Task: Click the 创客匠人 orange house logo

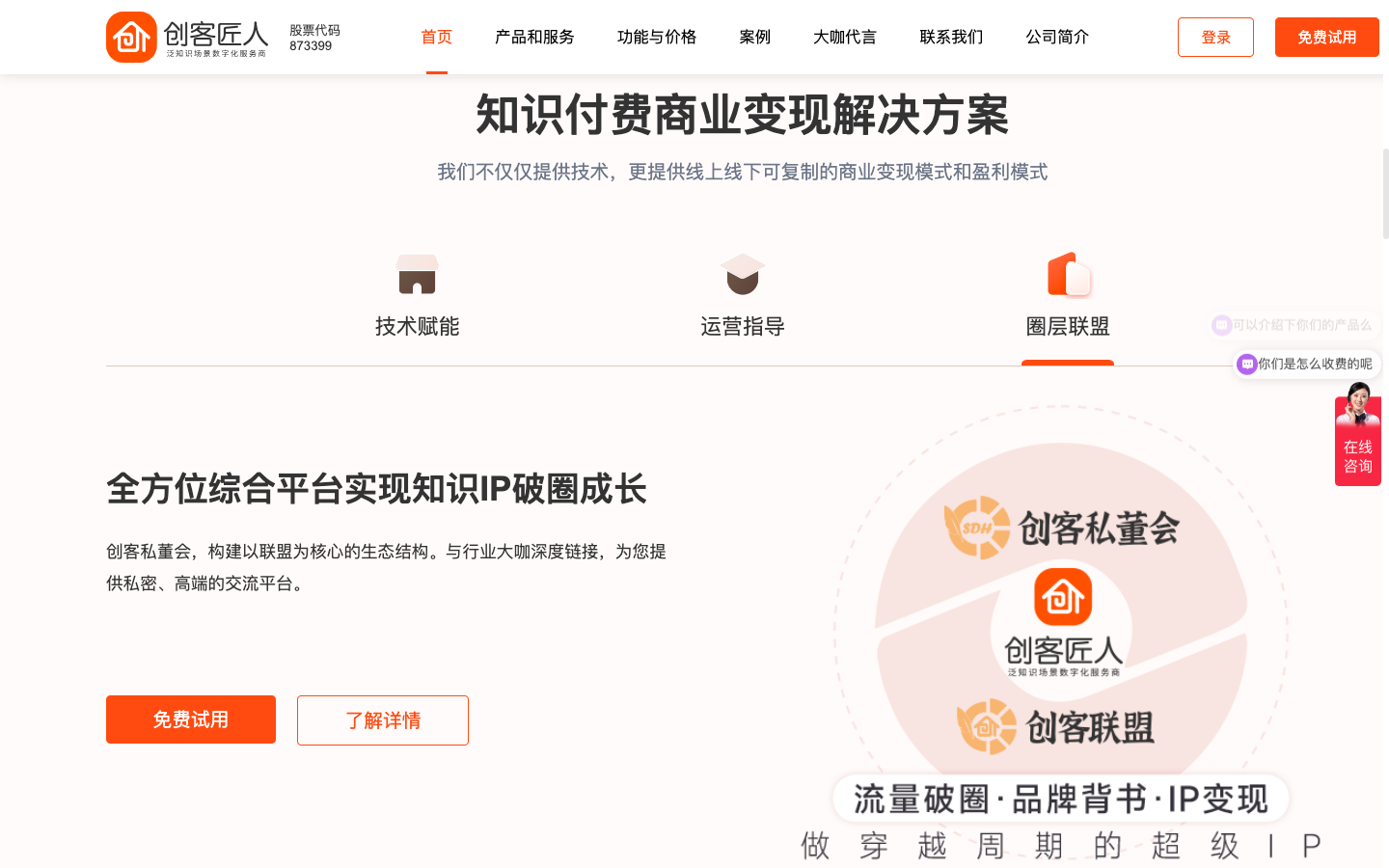Action: (x=131, y=38)
